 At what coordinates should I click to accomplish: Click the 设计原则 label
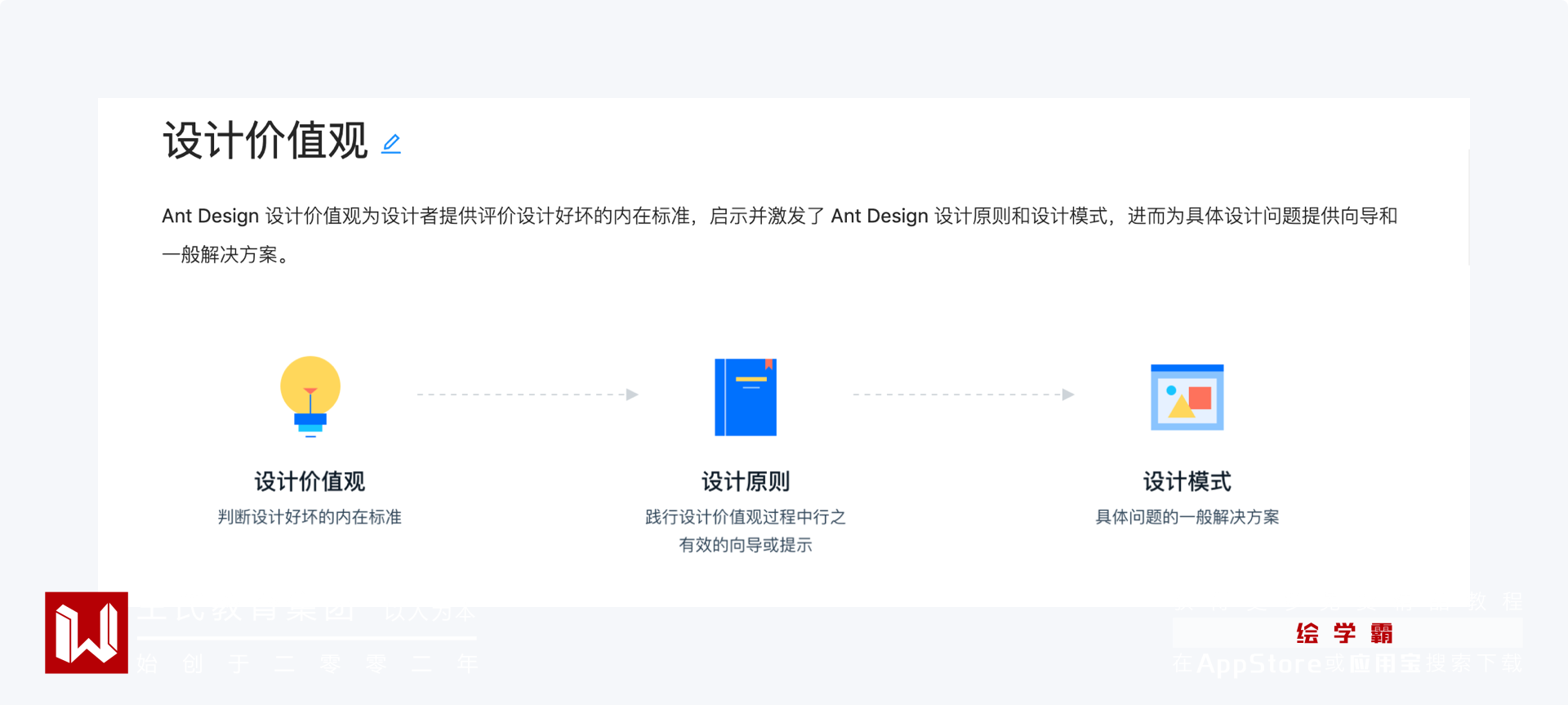pos(746,481)
